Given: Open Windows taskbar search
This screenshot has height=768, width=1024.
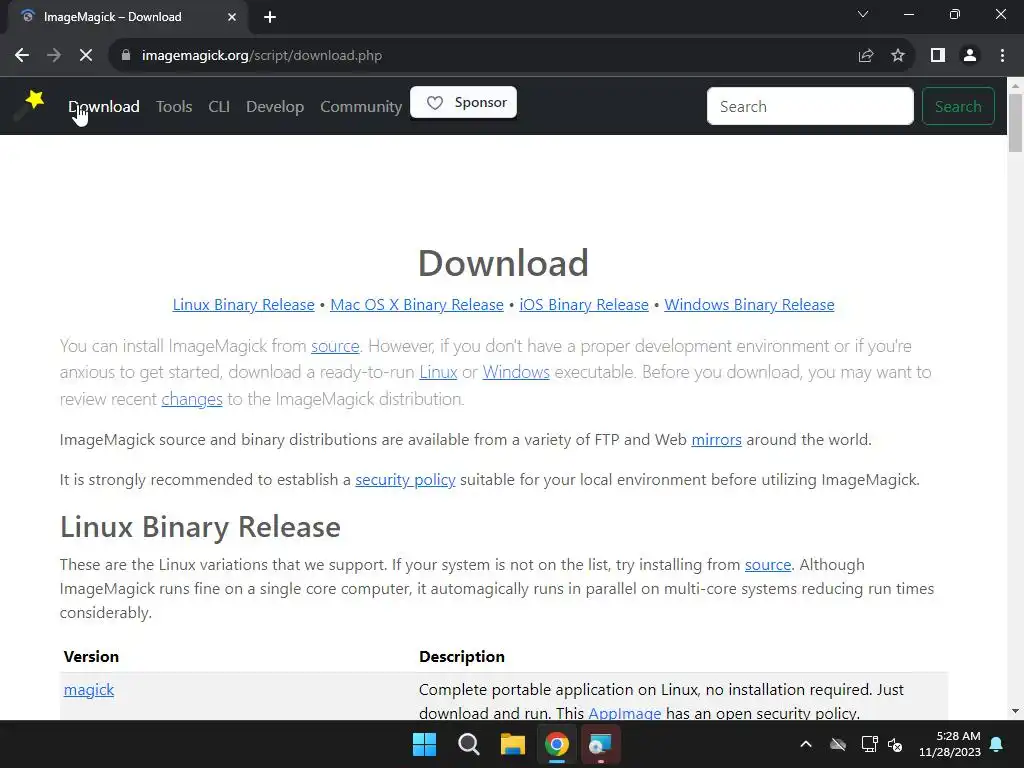Looking at the screenshot, I should [x=469, y=744].
